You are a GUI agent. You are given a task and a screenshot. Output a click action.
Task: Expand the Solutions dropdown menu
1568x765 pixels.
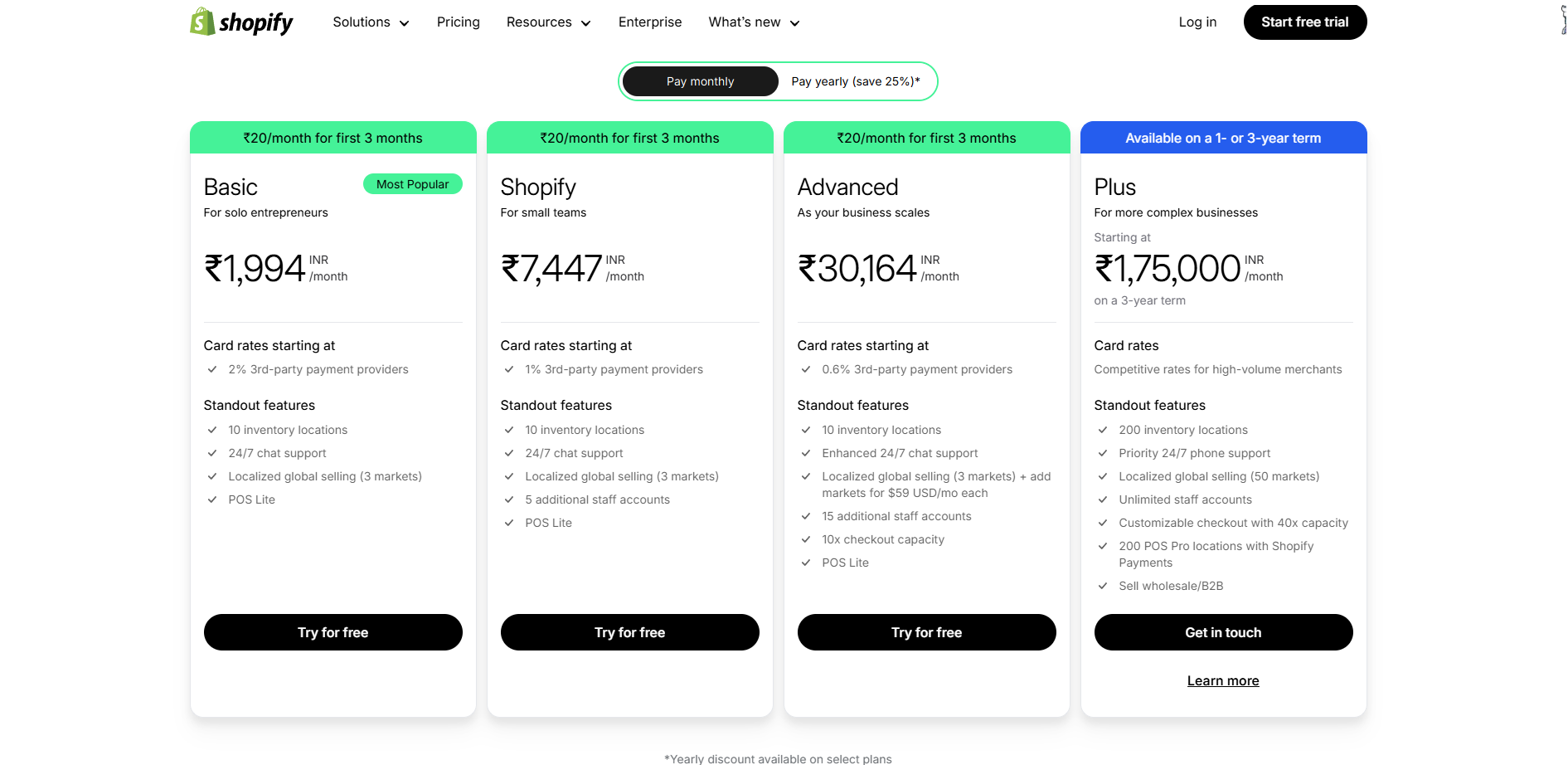[x=371, y=22]
